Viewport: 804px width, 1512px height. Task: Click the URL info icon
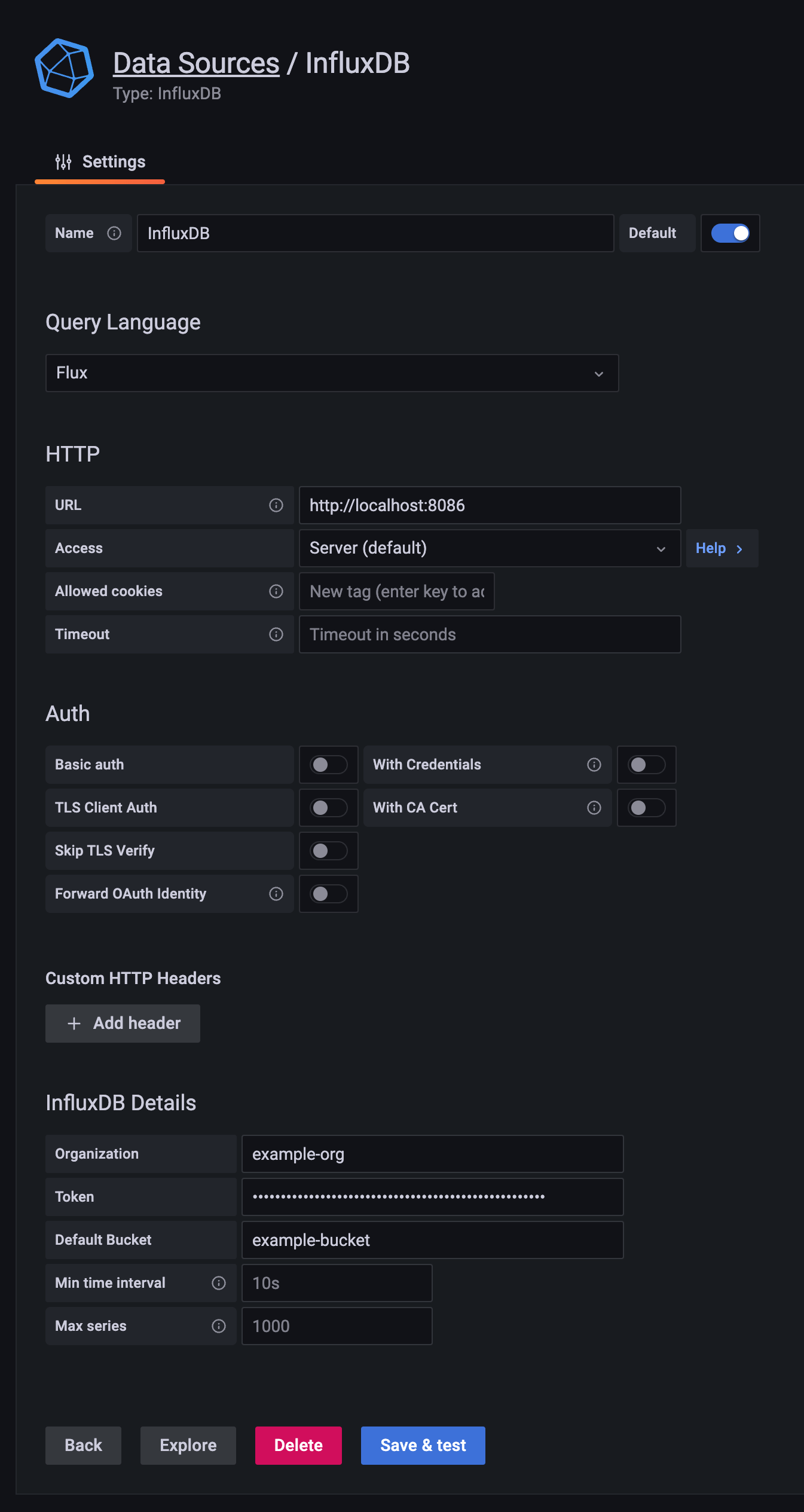tap(276, 505)
